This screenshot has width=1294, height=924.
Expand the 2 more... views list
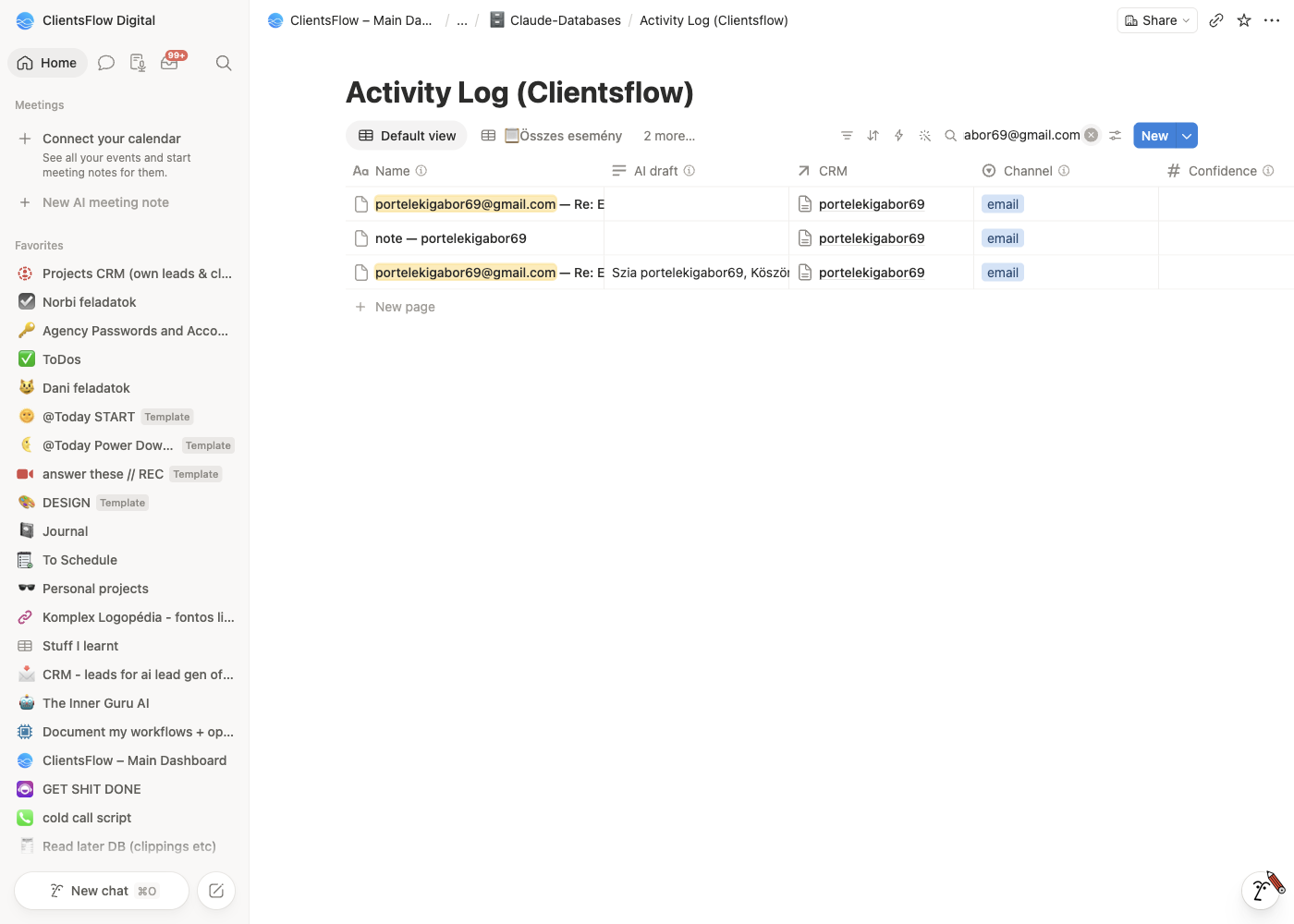tap(669, 136)
